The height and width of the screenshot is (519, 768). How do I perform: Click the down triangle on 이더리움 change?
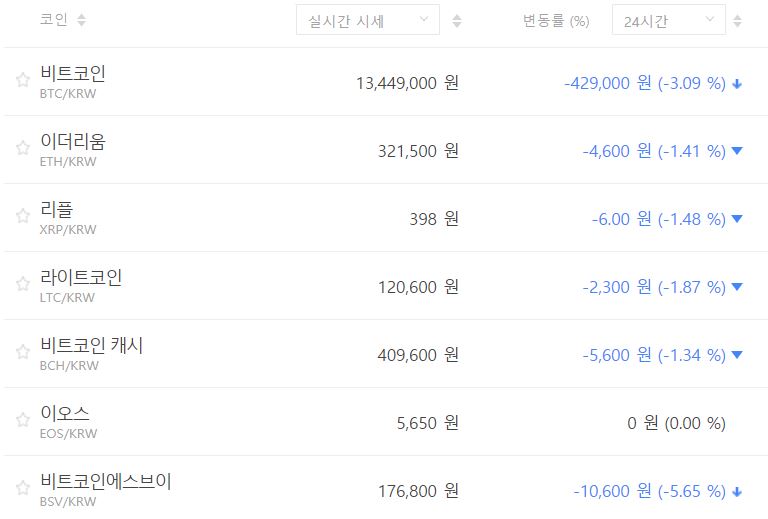pyautogui.click(x=737, y=151)
